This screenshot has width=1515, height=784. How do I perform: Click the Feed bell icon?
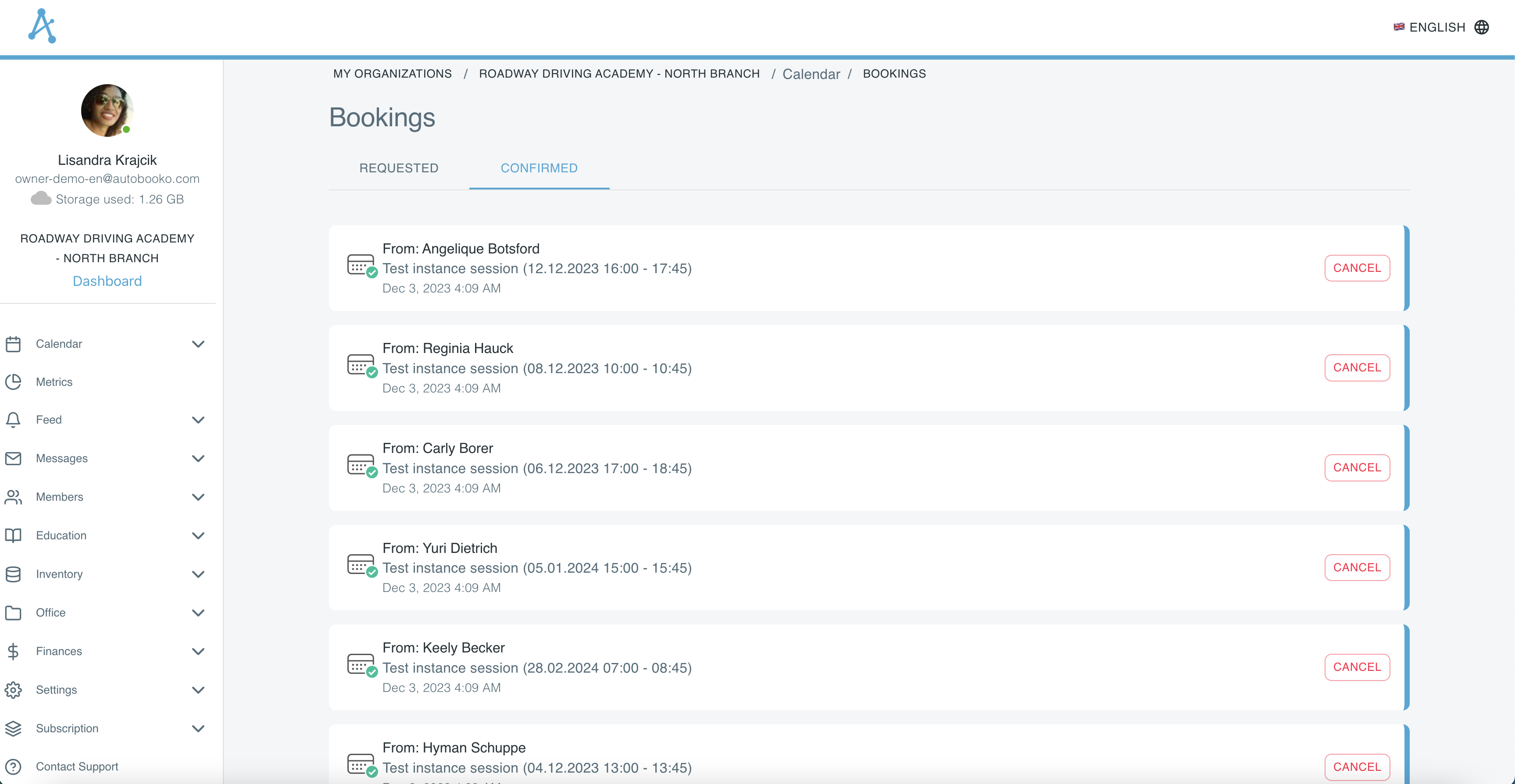click(13, 419)
